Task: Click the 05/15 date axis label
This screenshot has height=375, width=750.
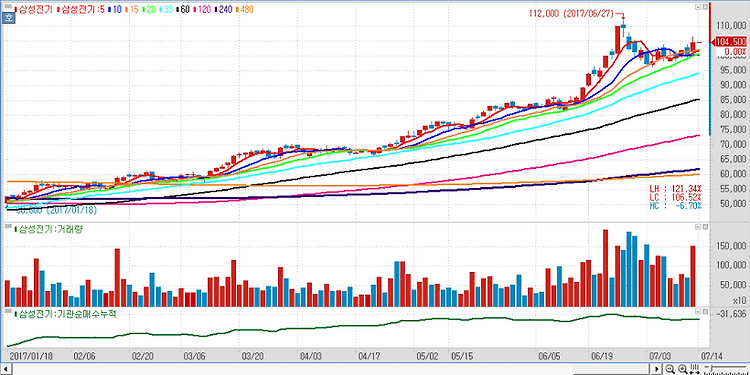Action: [x=461, y=356]
